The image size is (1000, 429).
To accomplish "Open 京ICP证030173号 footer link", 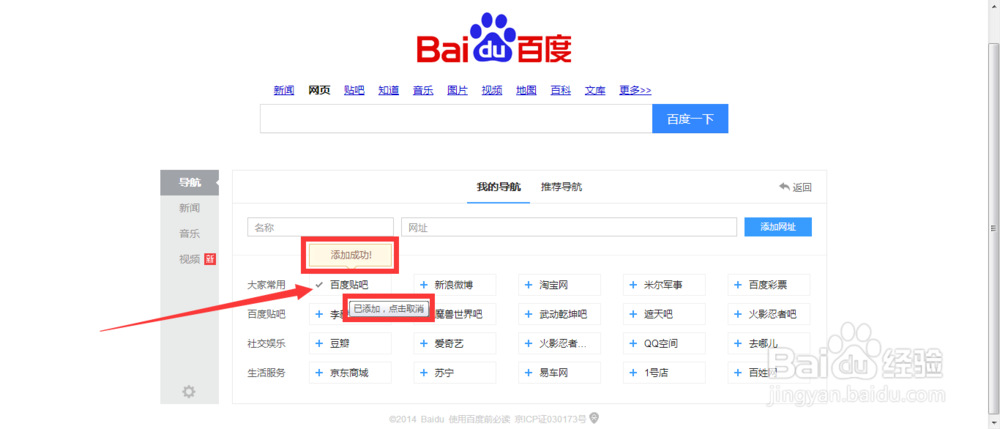I will [x=550, y=419].
